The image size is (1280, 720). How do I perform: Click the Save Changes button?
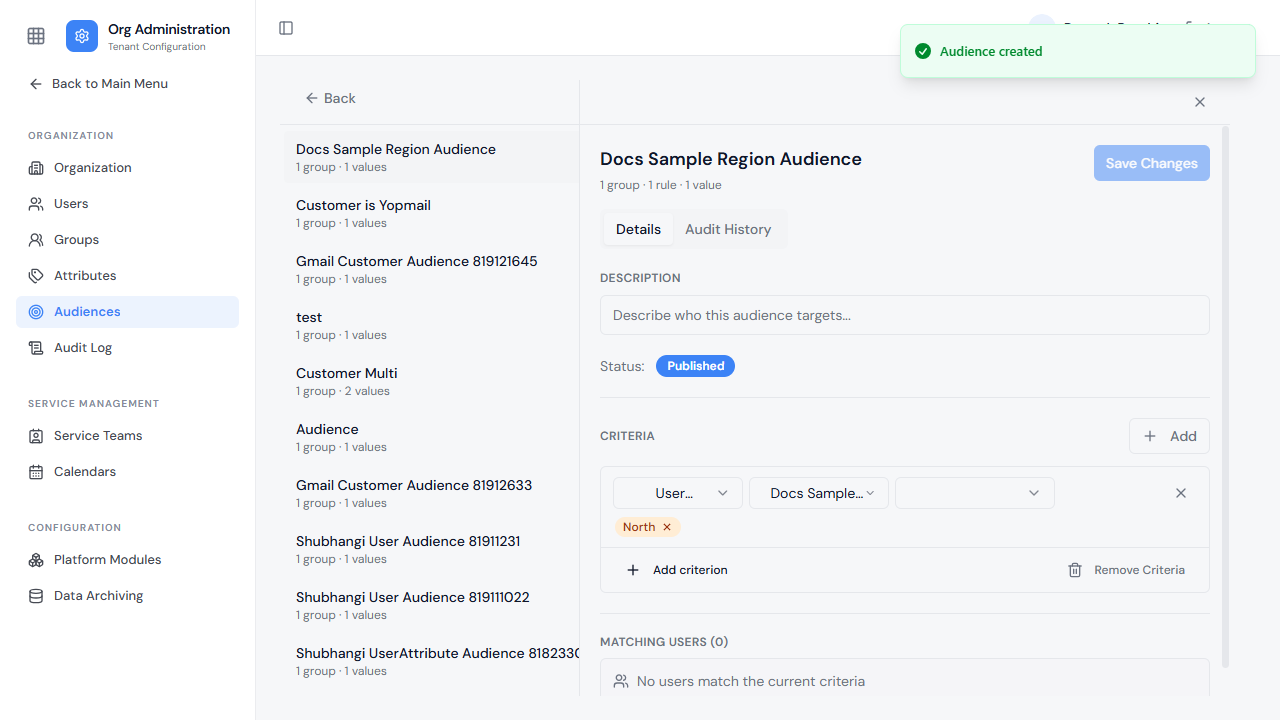pyautogui.click(x=1152, y=163)
